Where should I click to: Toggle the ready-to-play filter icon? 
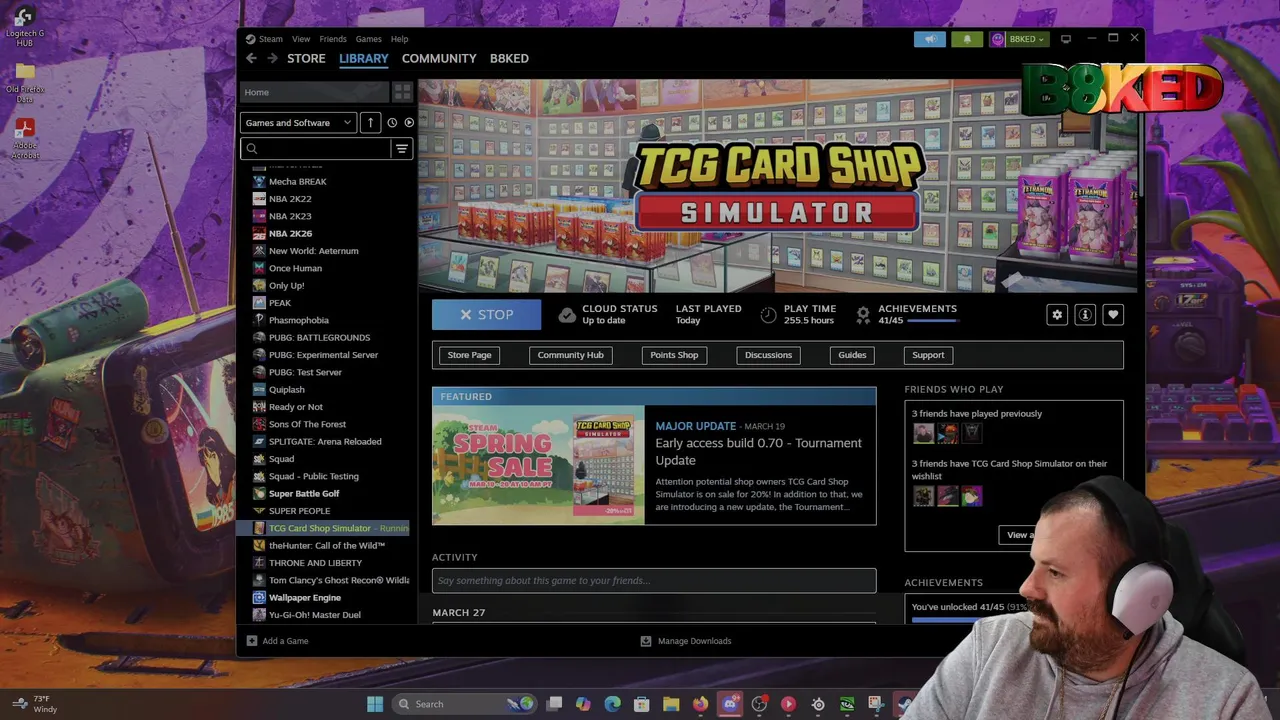pyautogui.click(x=409, y=123)
